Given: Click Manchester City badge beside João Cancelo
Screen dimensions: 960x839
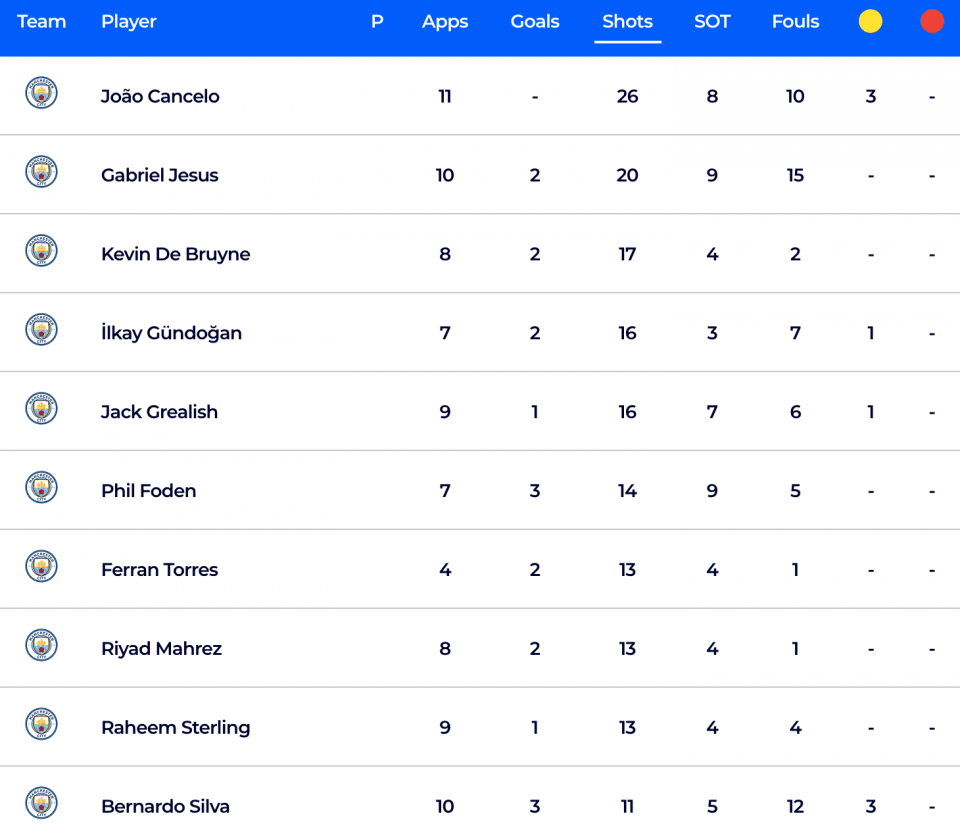Looking at the screenshot, I should [42, 92].
